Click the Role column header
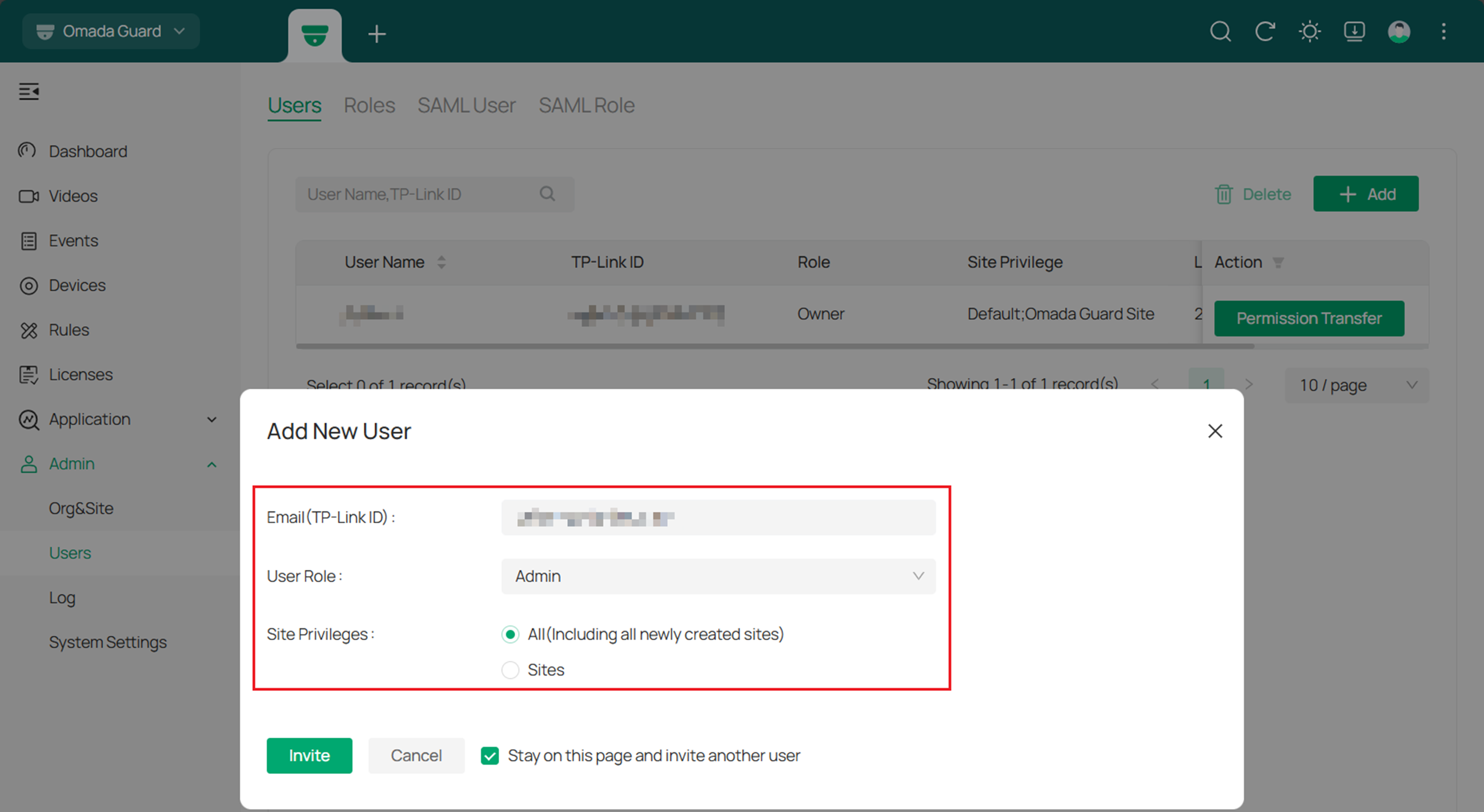Image resolution: width=1484 pixels, height=812 pixels. [x=813, y=263]
